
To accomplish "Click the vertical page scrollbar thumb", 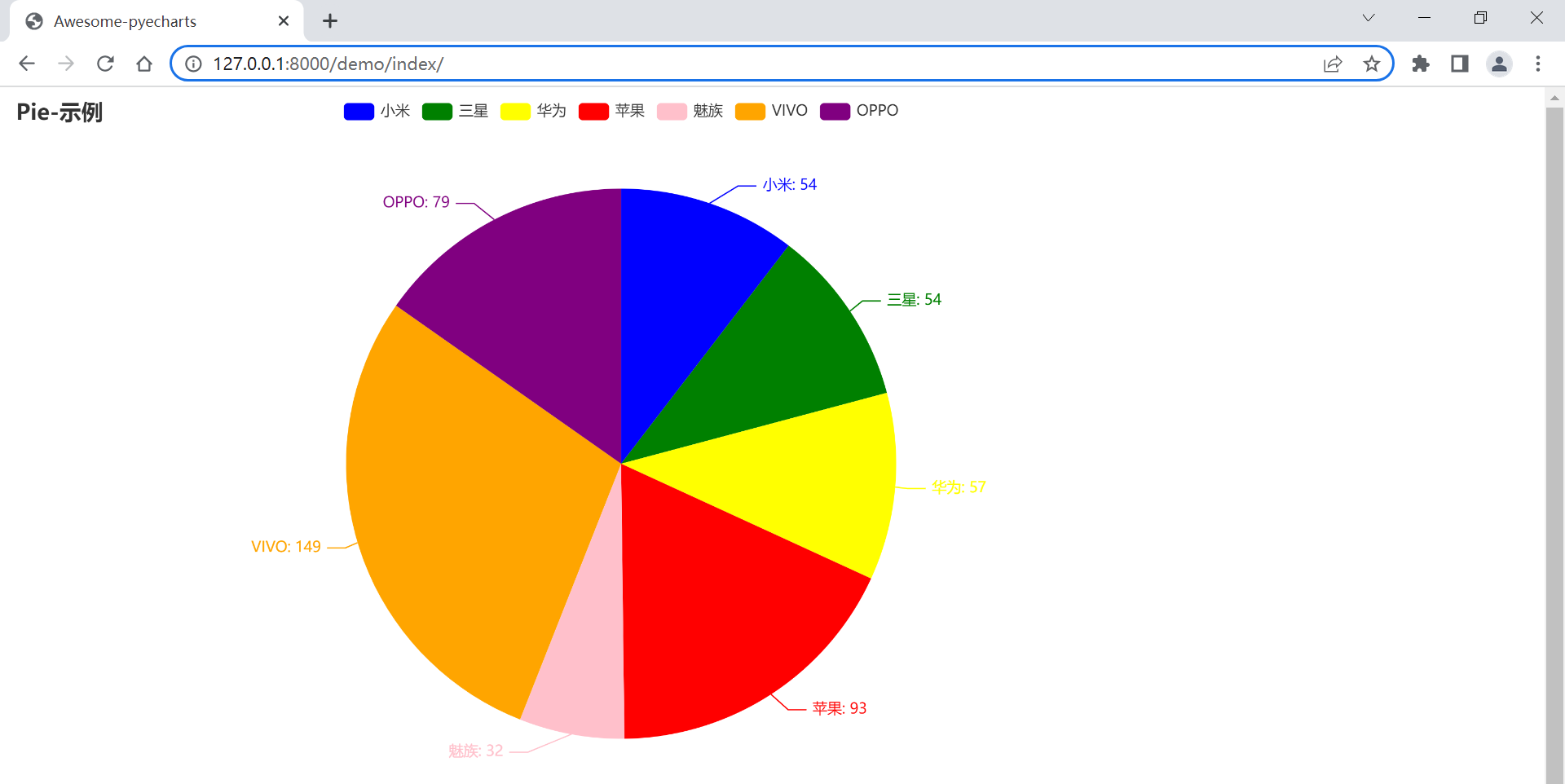I will coord(1554,445).
